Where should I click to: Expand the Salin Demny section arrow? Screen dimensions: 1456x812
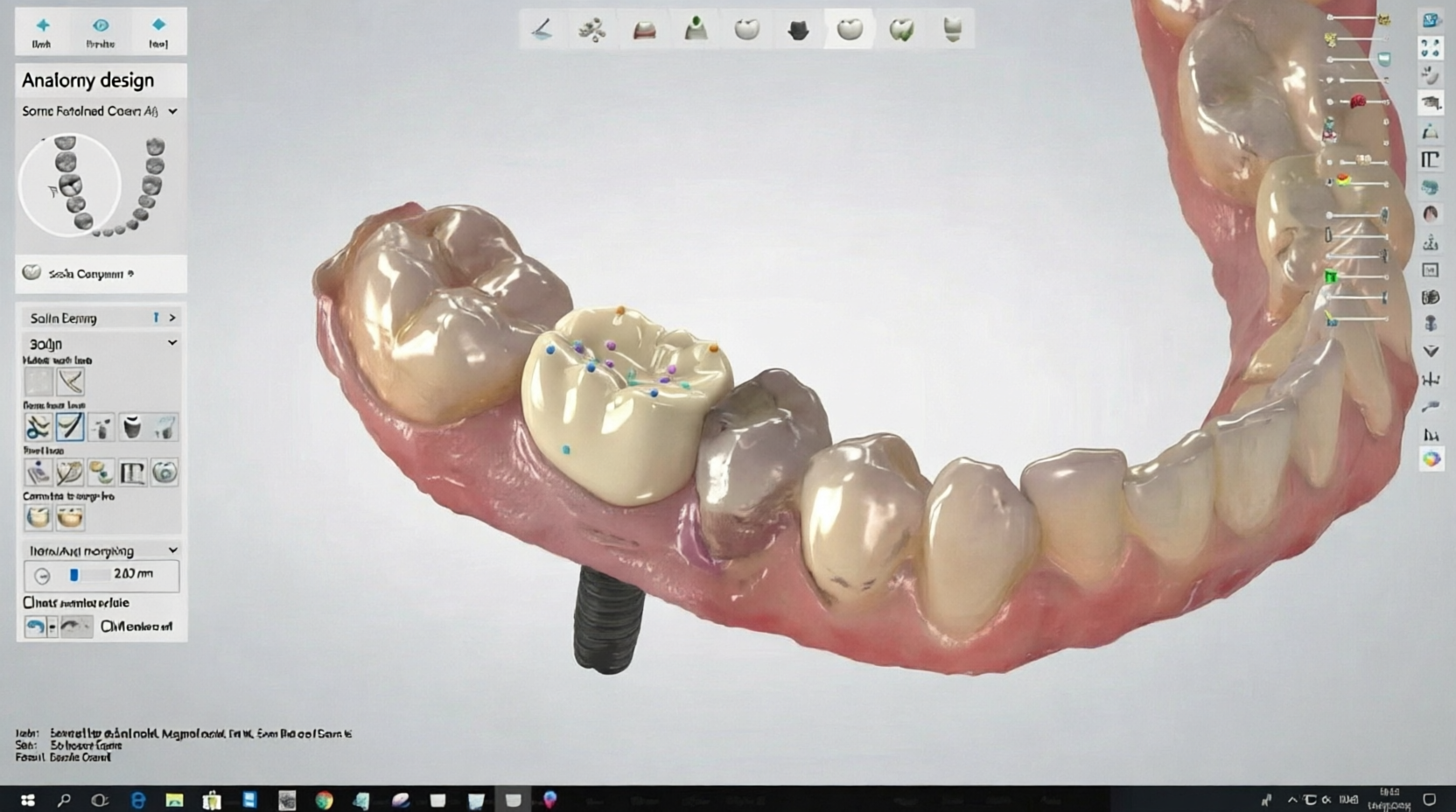(x=172, y=318)
